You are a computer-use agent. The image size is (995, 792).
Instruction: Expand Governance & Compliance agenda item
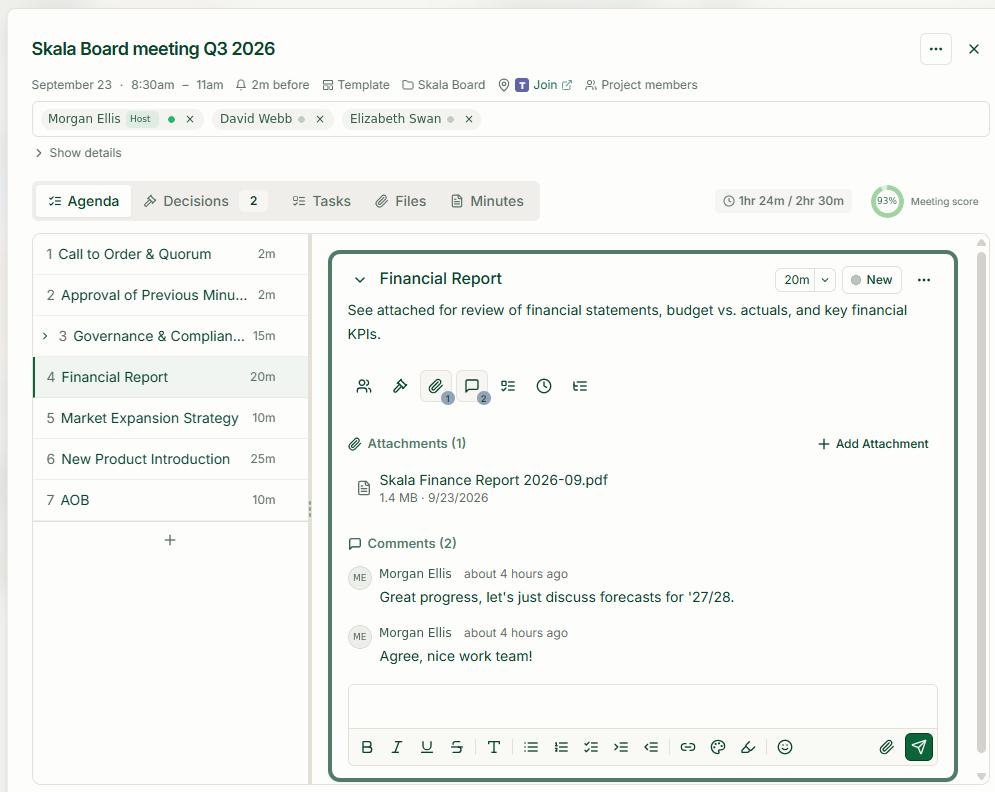45,336
